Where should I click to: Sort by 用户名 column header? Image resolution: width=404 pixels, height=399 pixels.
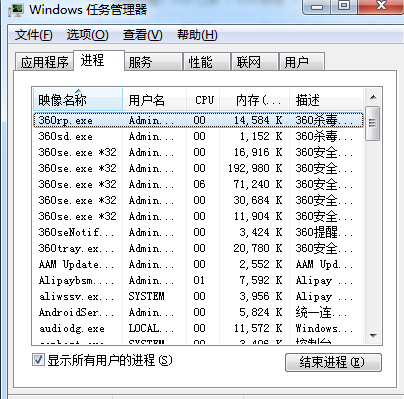point(155,100)
